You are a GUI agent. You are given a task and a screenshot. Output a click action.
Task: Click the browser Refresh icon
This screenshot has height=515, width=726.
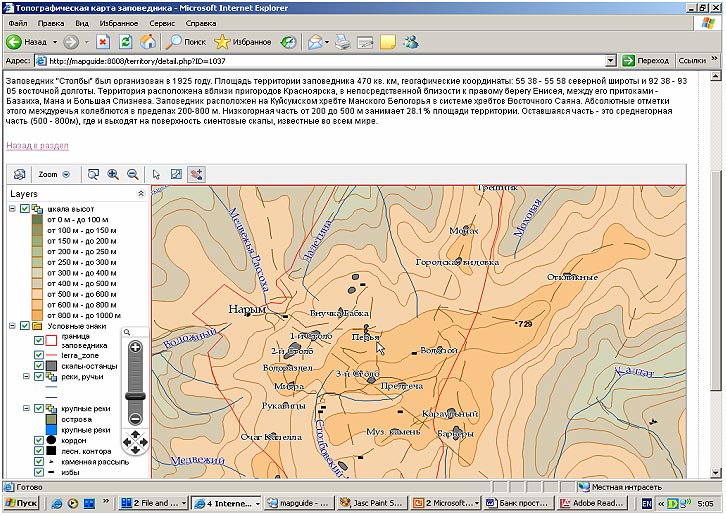pos(125,42)
